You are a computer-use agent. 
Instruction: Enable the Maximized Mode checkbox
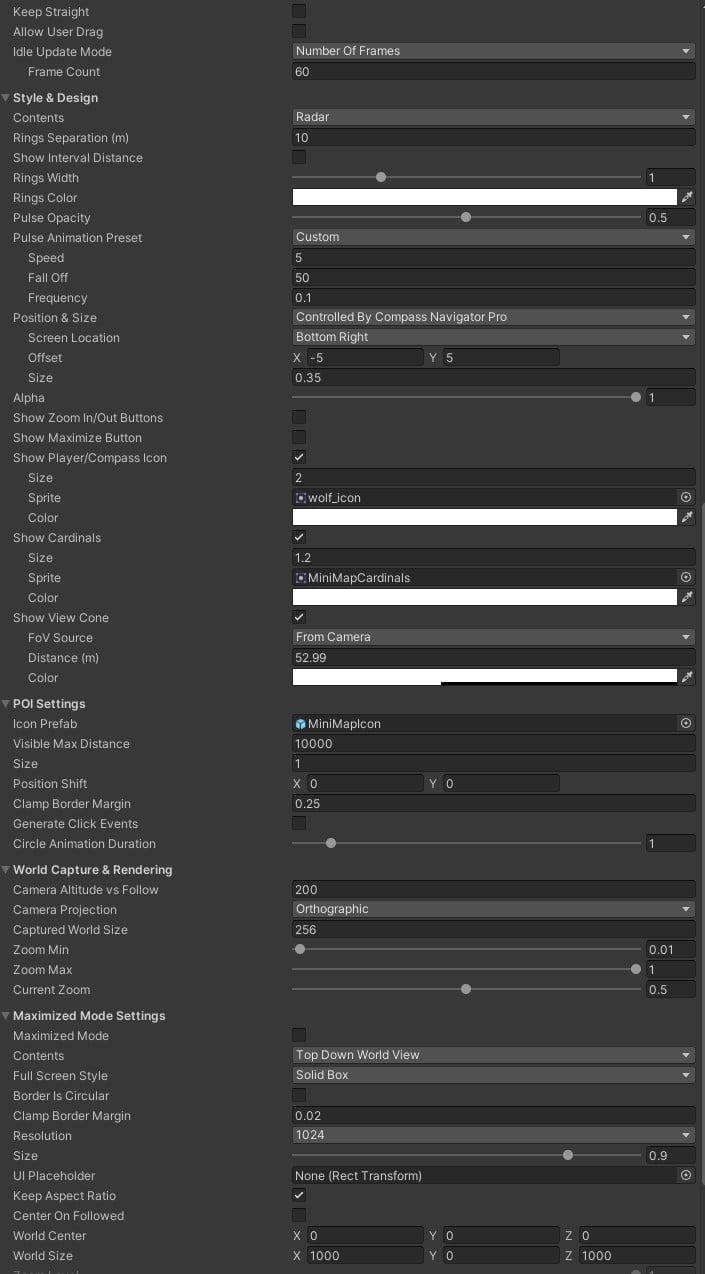click(299, 1035)
